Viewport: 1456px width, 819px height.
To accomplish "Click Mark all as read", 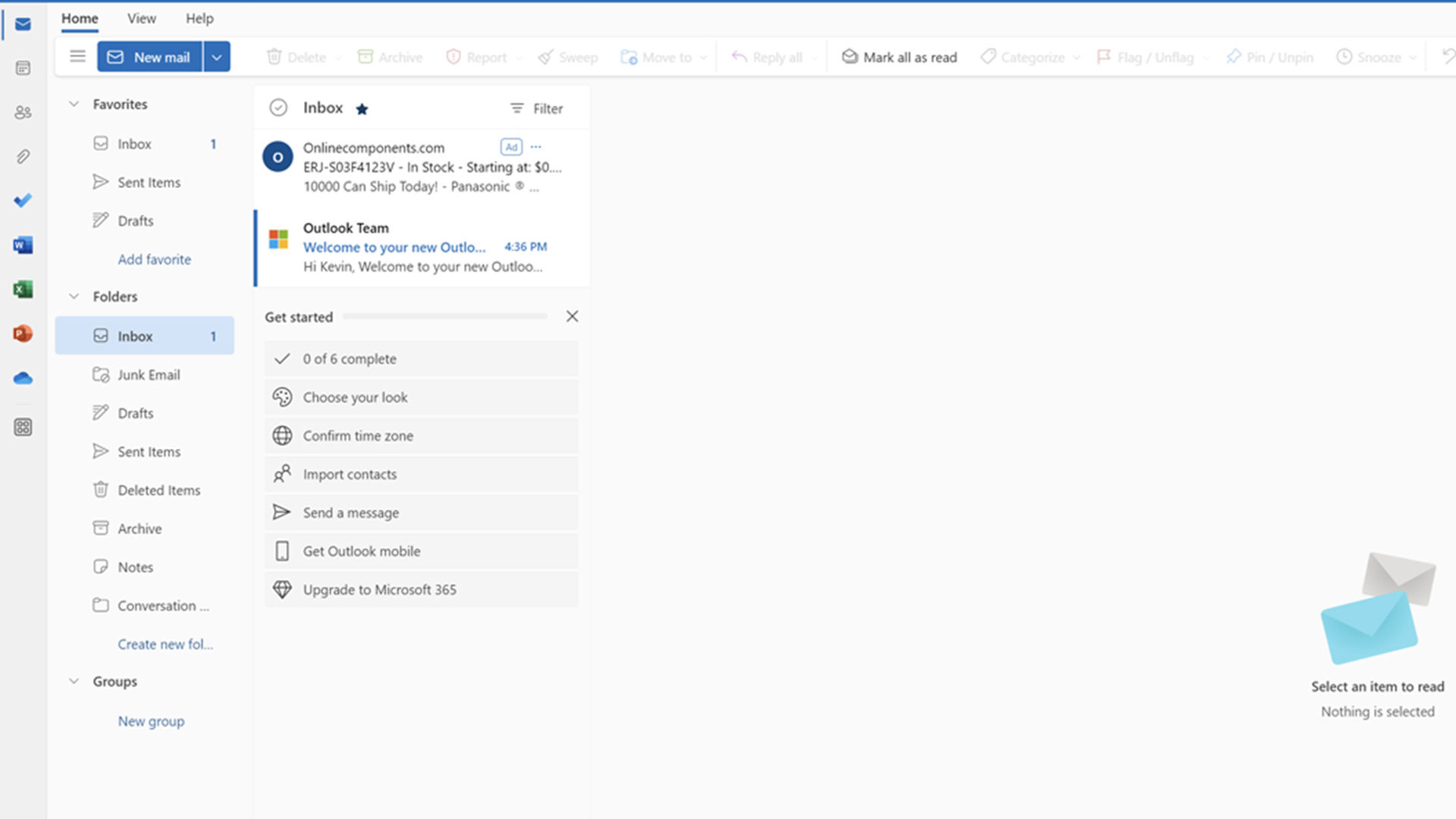I will (x=899, y=57).
